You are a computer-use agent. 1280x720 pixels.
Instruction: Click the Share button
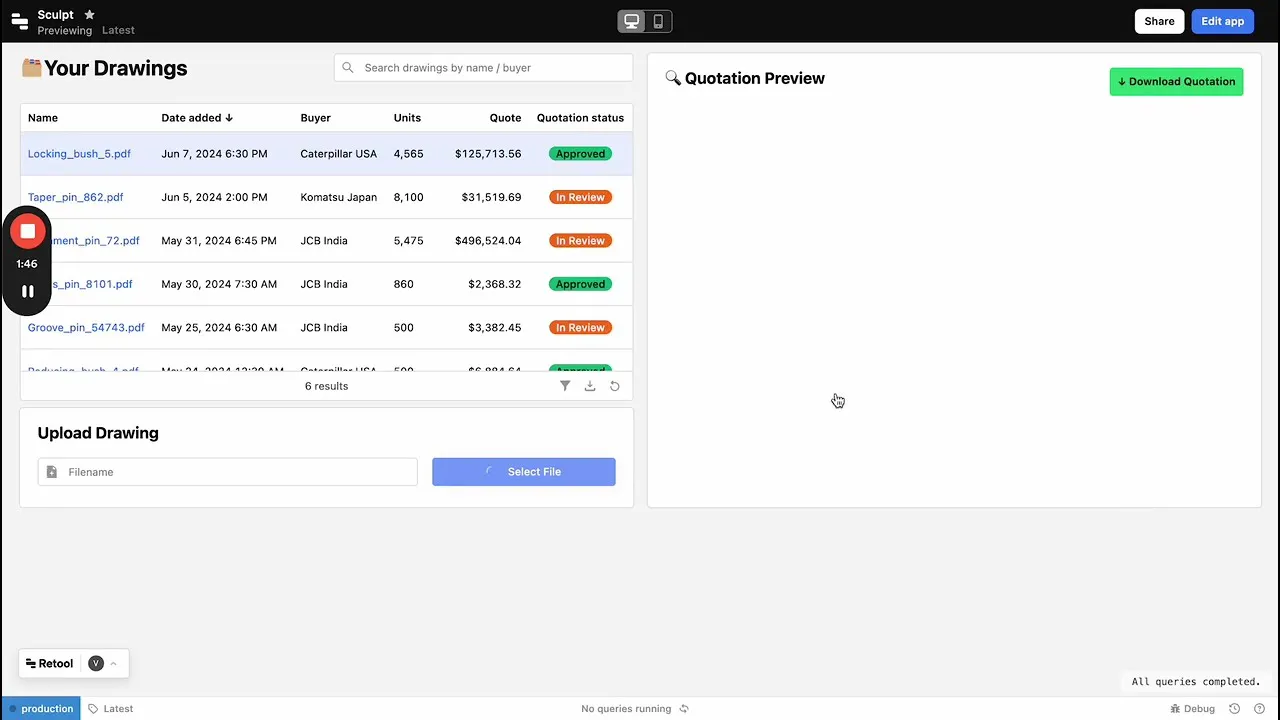tap(1159, 21)
